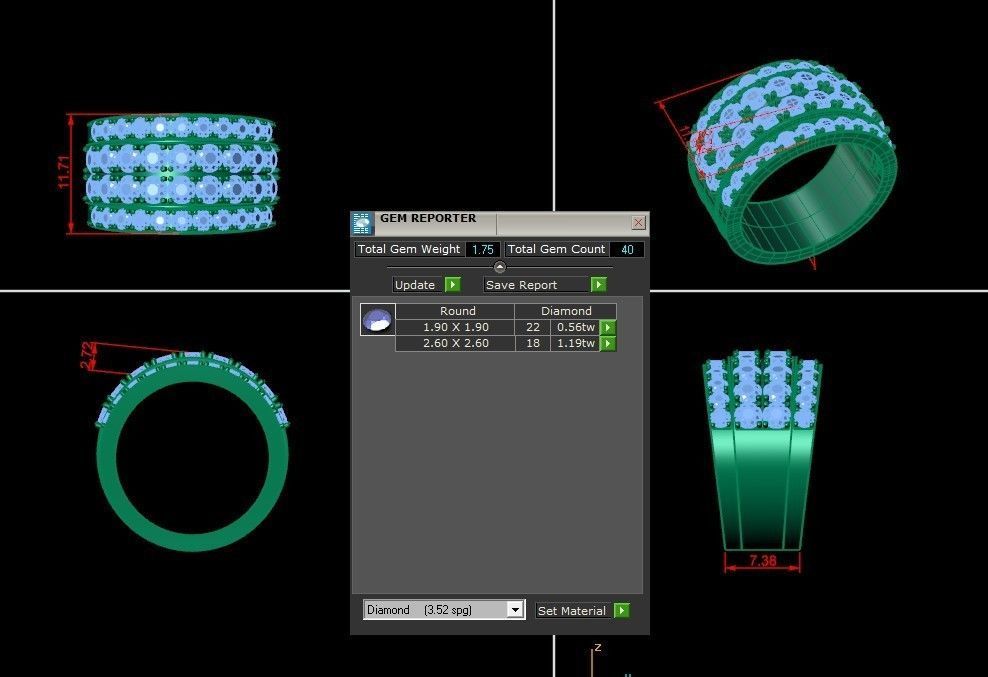Image resolution: width=988 pixels, height=677 pixels.
Task: Click the Gem Reporter title bar icon
Action: tap(362, 224)
